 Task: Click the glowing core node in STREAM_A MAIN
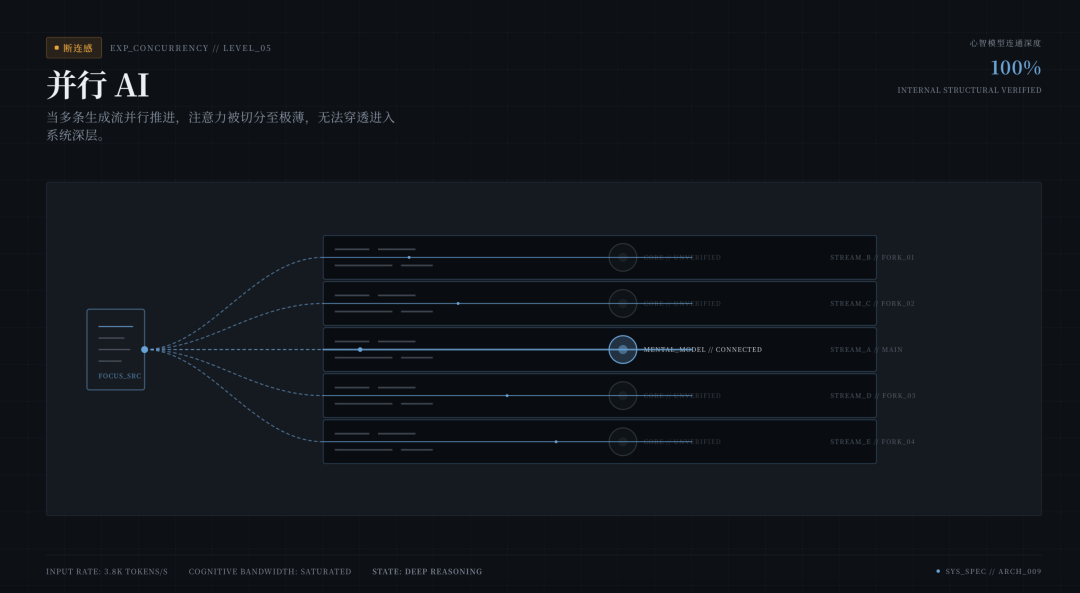(623, 350)
